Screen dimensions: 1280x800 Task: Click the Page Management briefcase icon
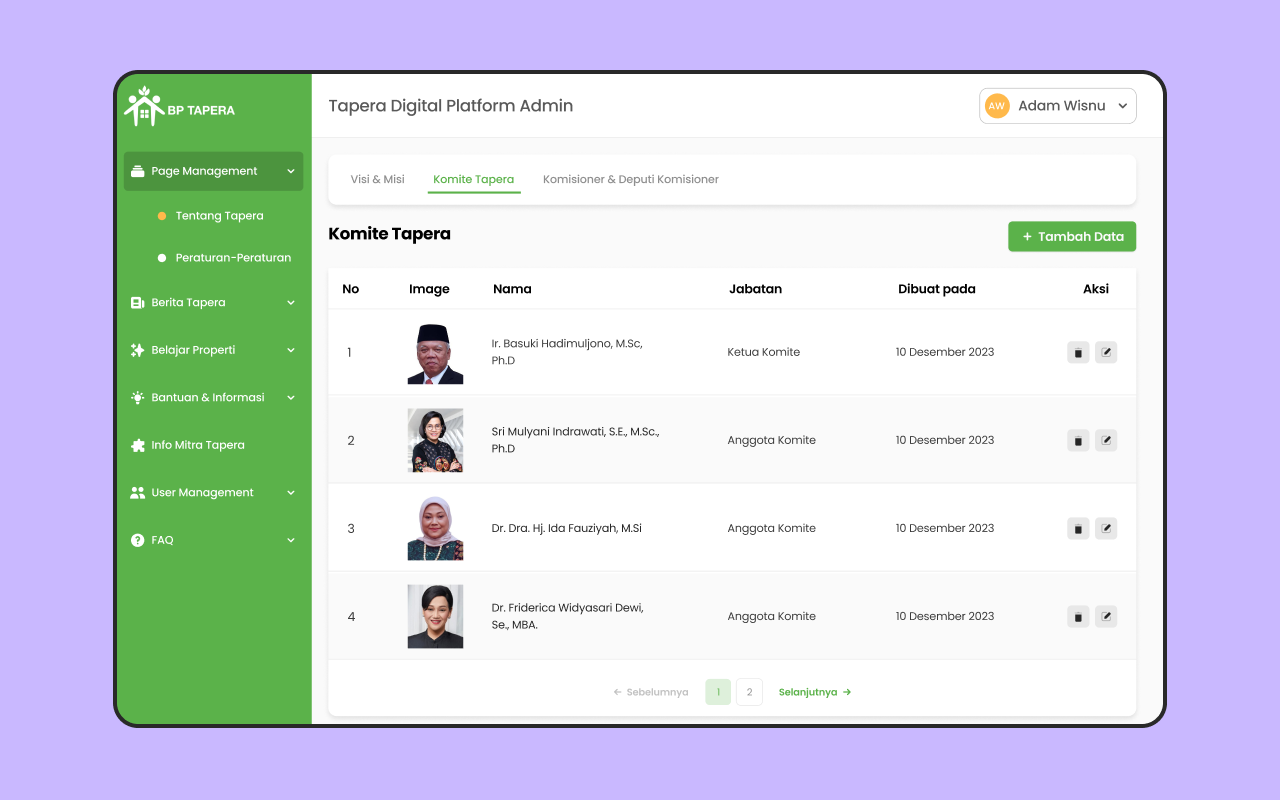coord(137,171)
